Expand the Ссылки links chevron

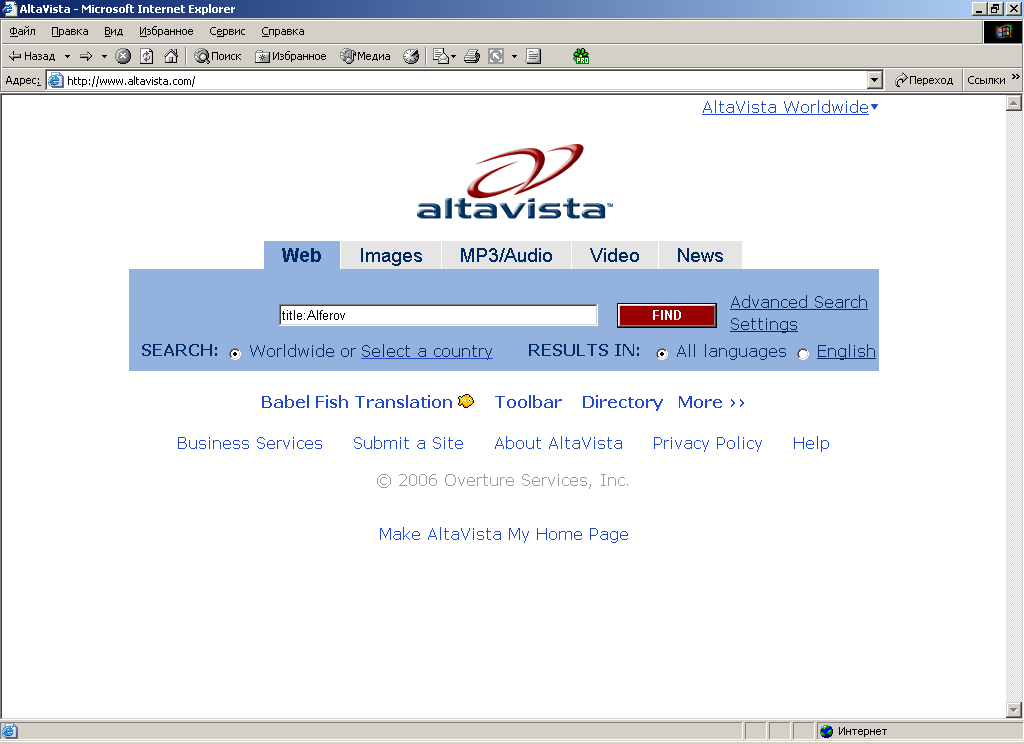tap(1016, 77)
